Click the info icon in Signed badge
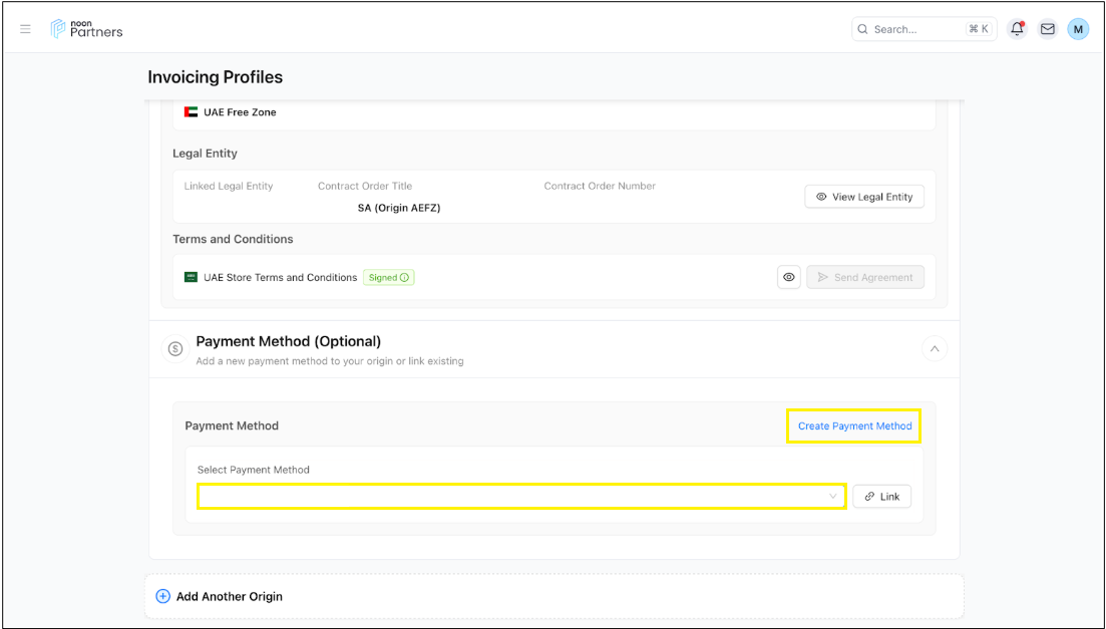 point(405,278)
